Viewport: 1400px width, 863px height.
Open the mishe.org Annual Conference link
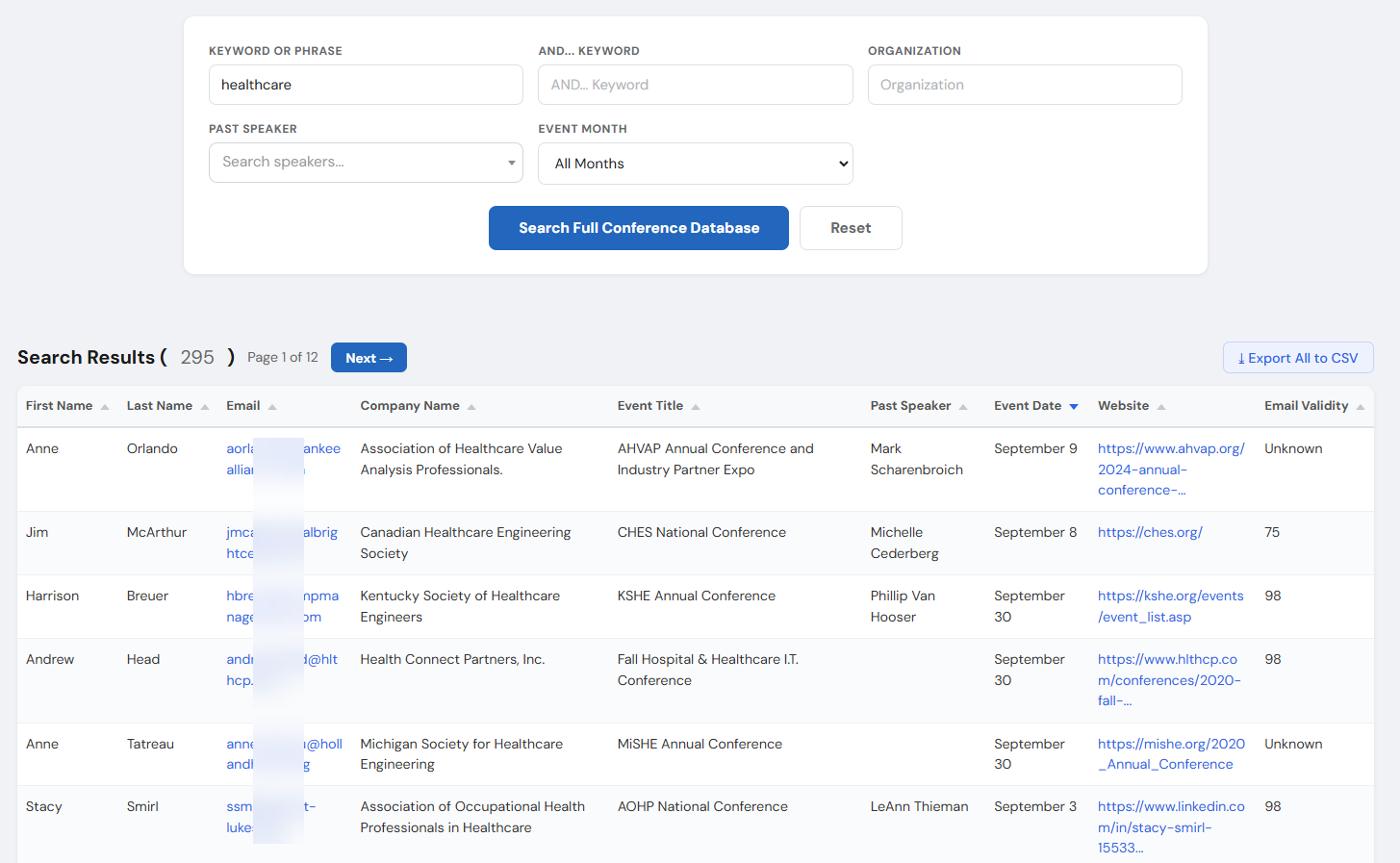[x=1171, y=754]
